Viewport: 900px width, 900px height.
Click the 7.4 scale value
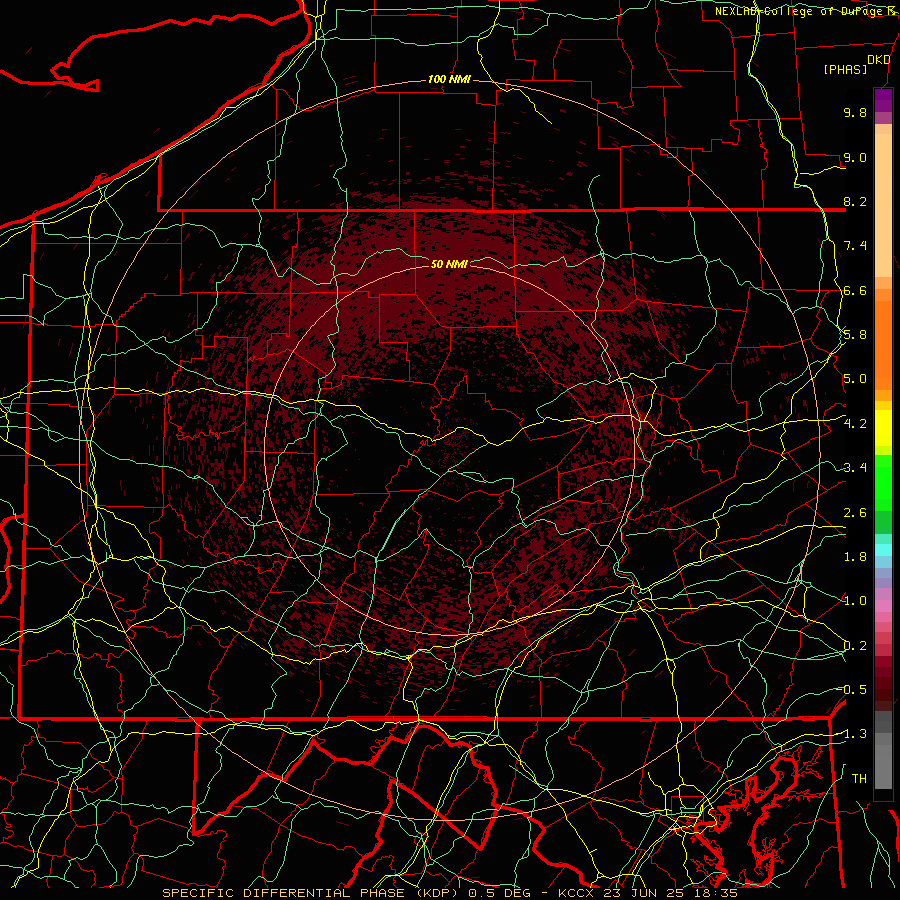855,246
